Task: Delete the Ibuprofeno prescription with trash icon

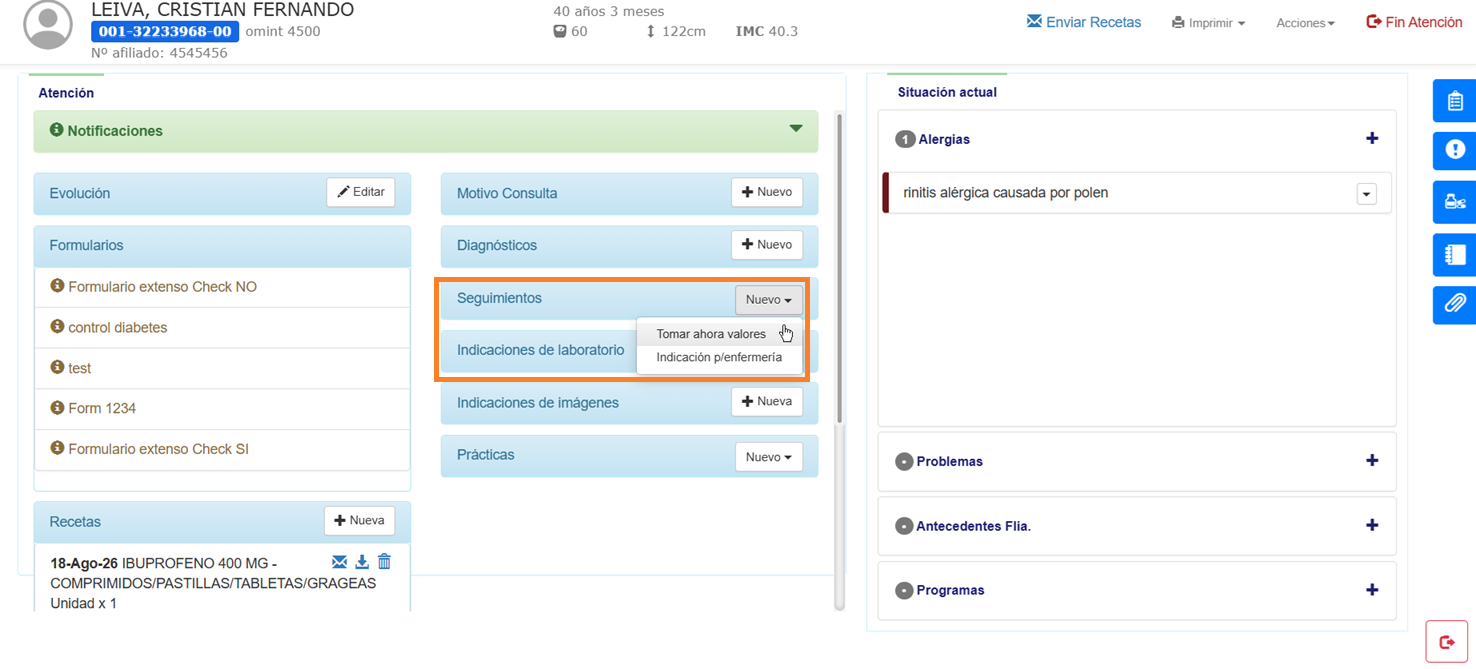Action: click(384, 562)
